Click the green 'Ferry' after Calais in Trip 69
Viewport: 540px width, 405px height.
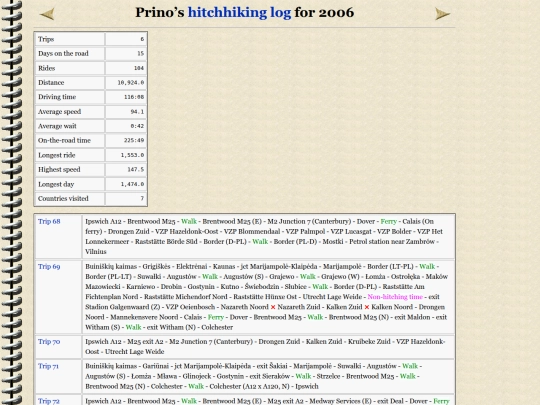click(216, 317)
